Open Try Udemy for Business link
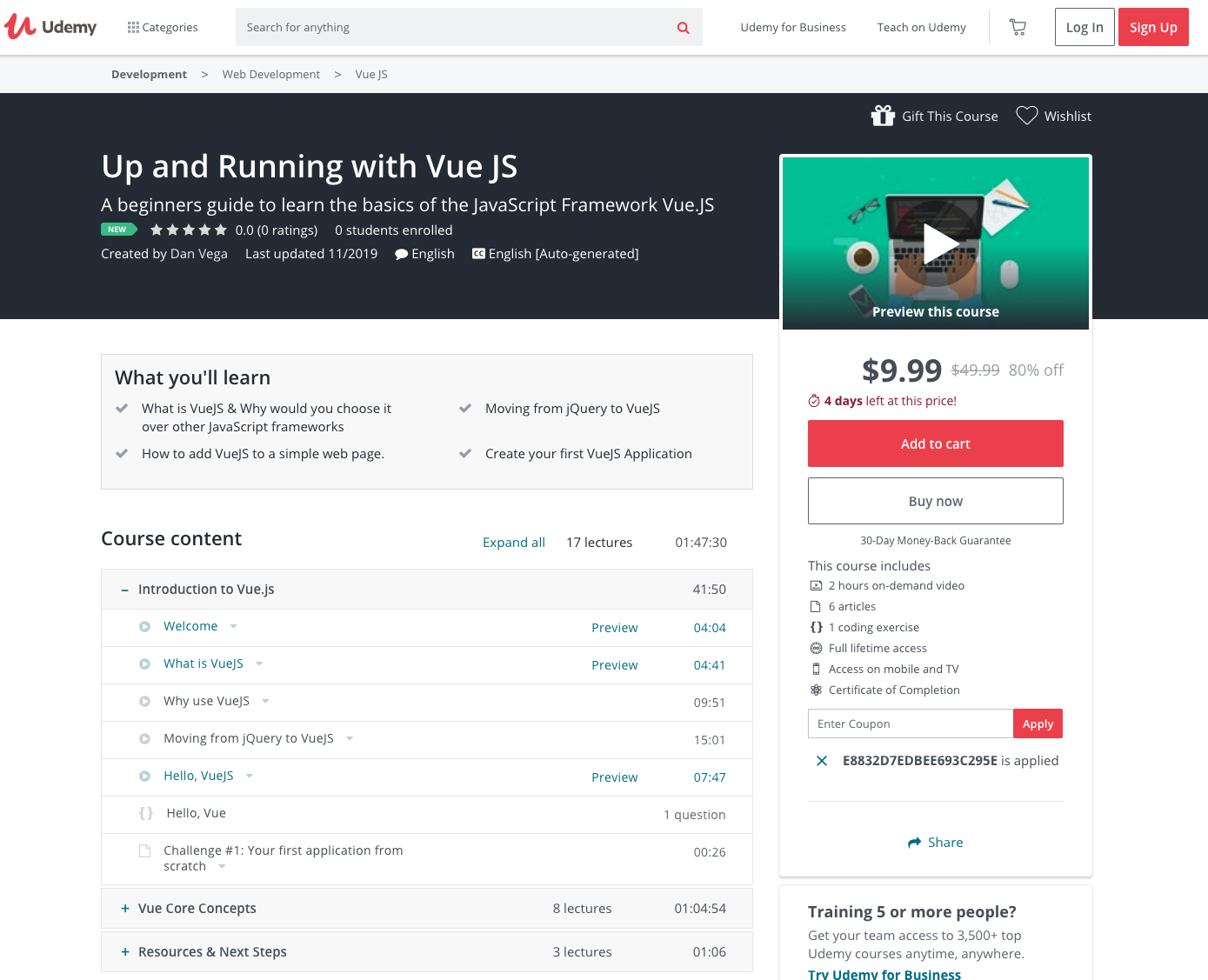 tap(884, 974)
